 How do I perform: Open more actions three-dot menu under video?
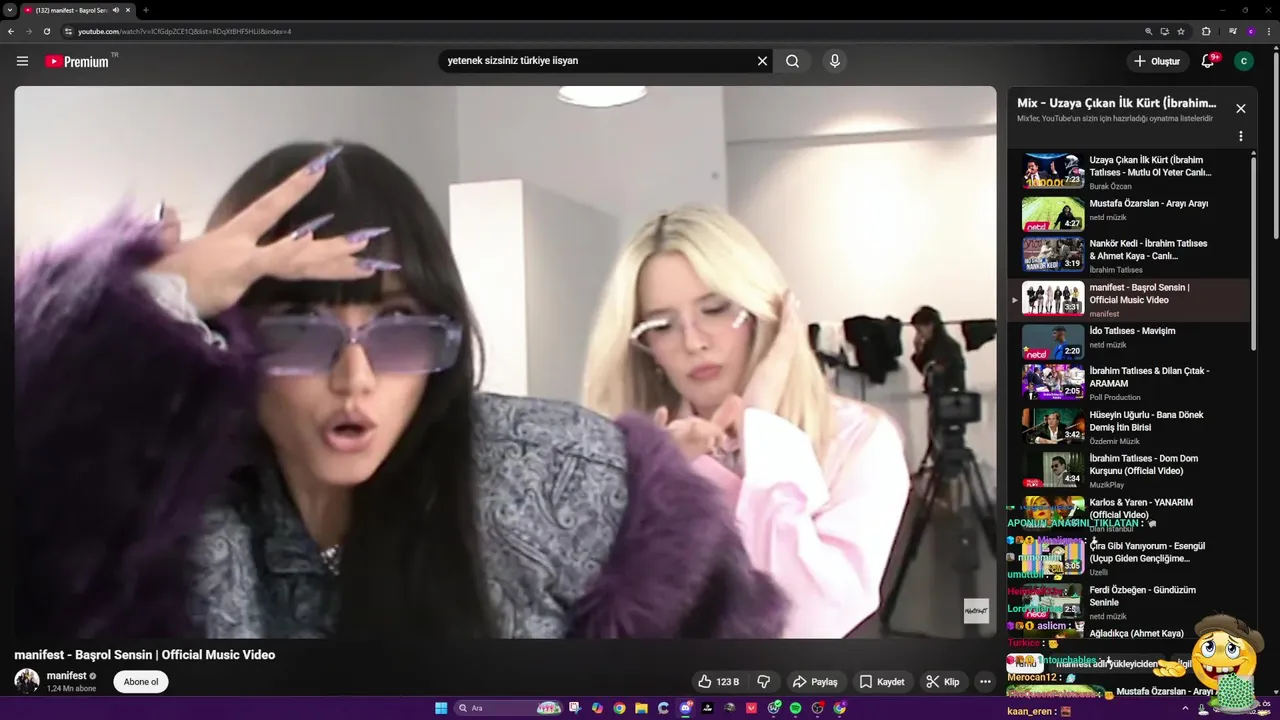point(986,682)
